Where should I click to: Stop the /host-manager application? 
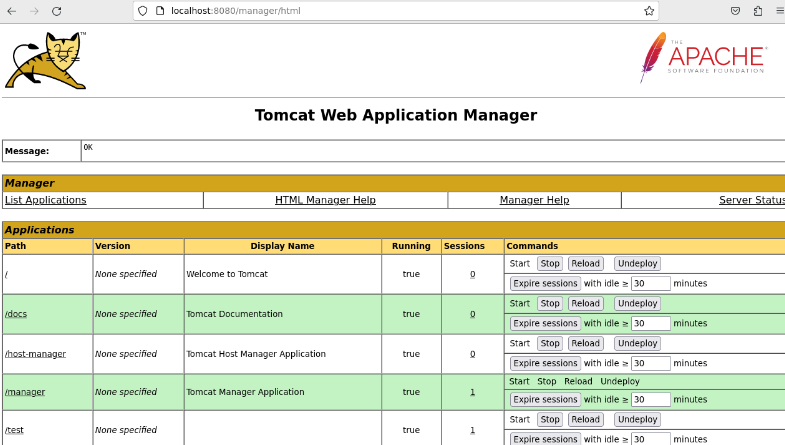point(550,343)
